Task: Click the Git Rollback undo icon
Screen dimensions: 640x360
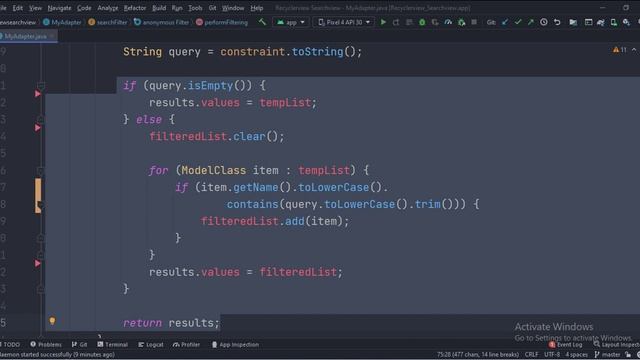Action: coord(557,22)
